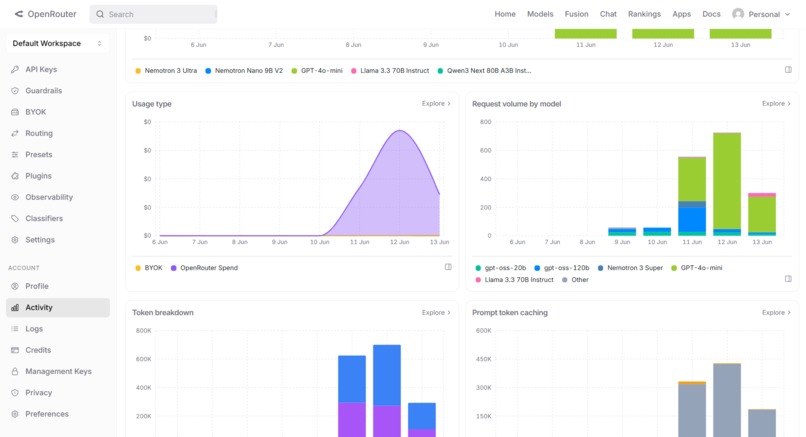Click the 12 Jun bar in Request volume chart

click(x=727, y=184)
